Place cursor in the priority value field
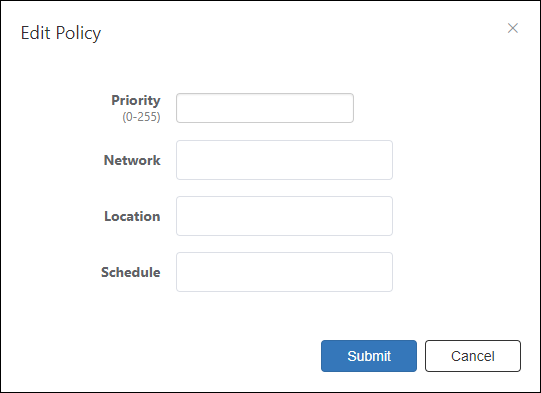This screenshot has height=393, width=541. [x=265, y=108]
